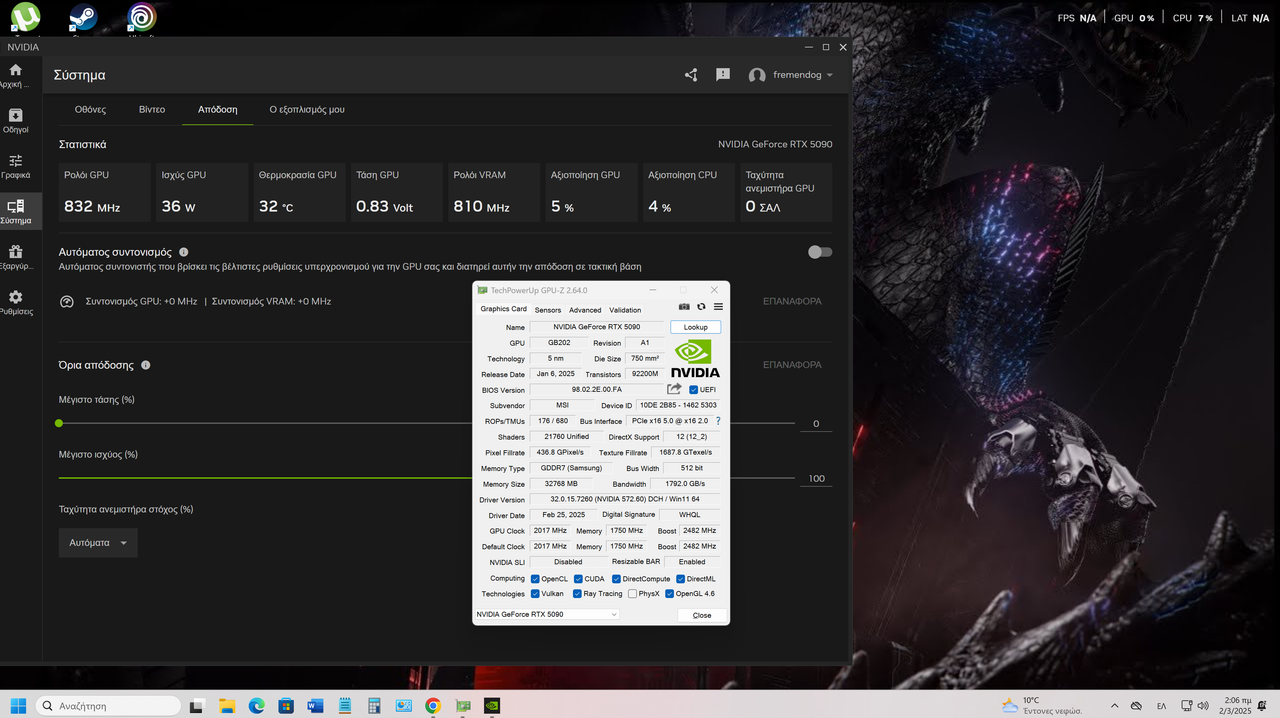Open the Steam desktop shortcut

pos(83,17)
